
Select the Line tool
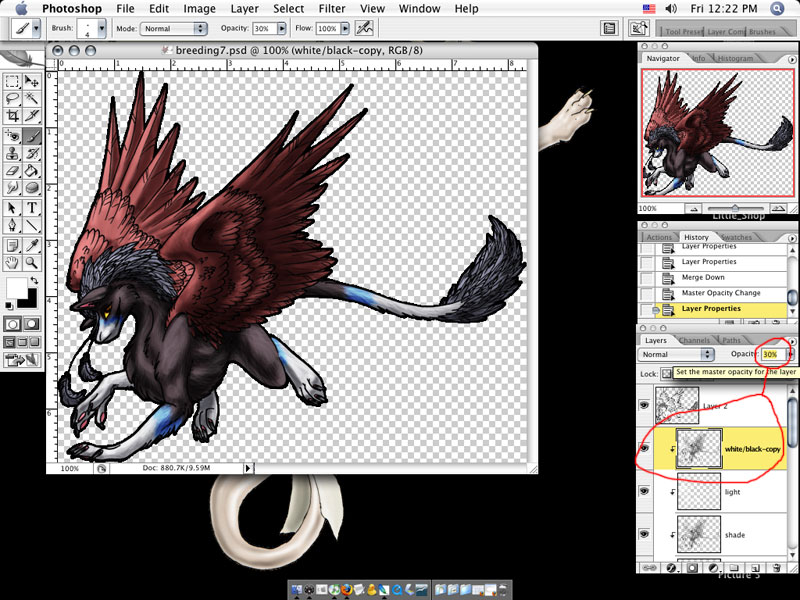pyautogui.click(x=32, y=225)
